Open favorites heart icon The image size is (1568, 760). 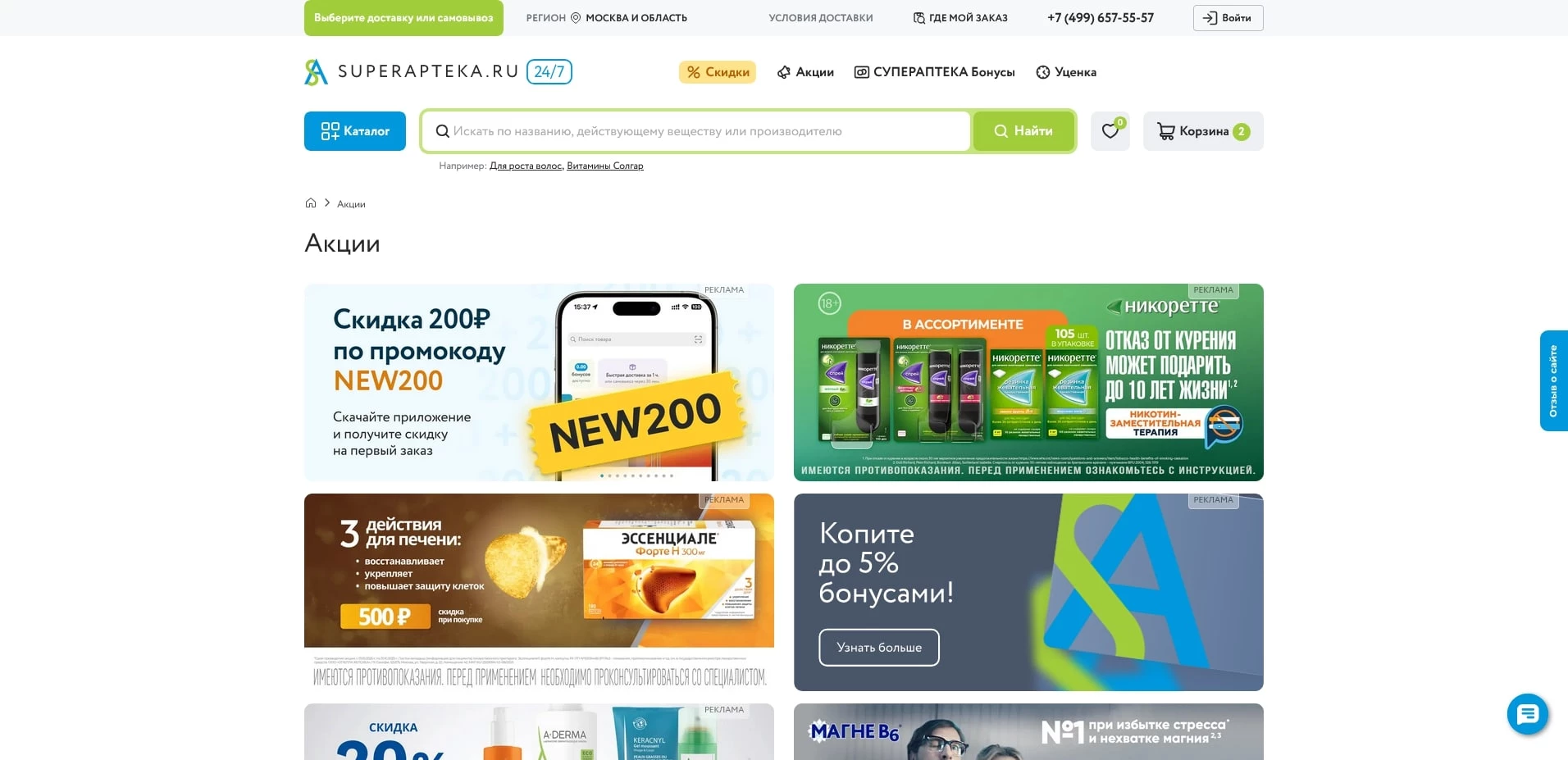click(1110, 131)
